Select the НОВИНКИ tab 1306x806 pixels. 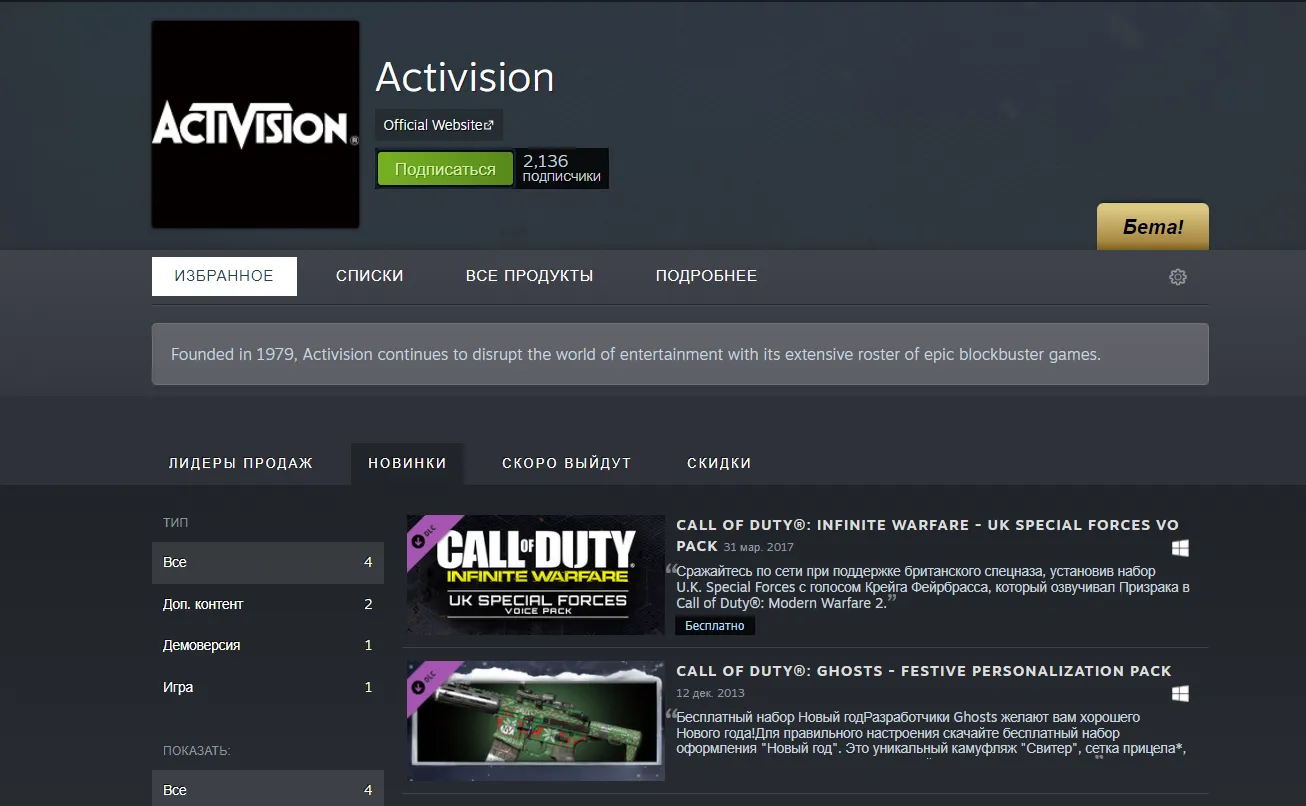click(x=407, y=463)
